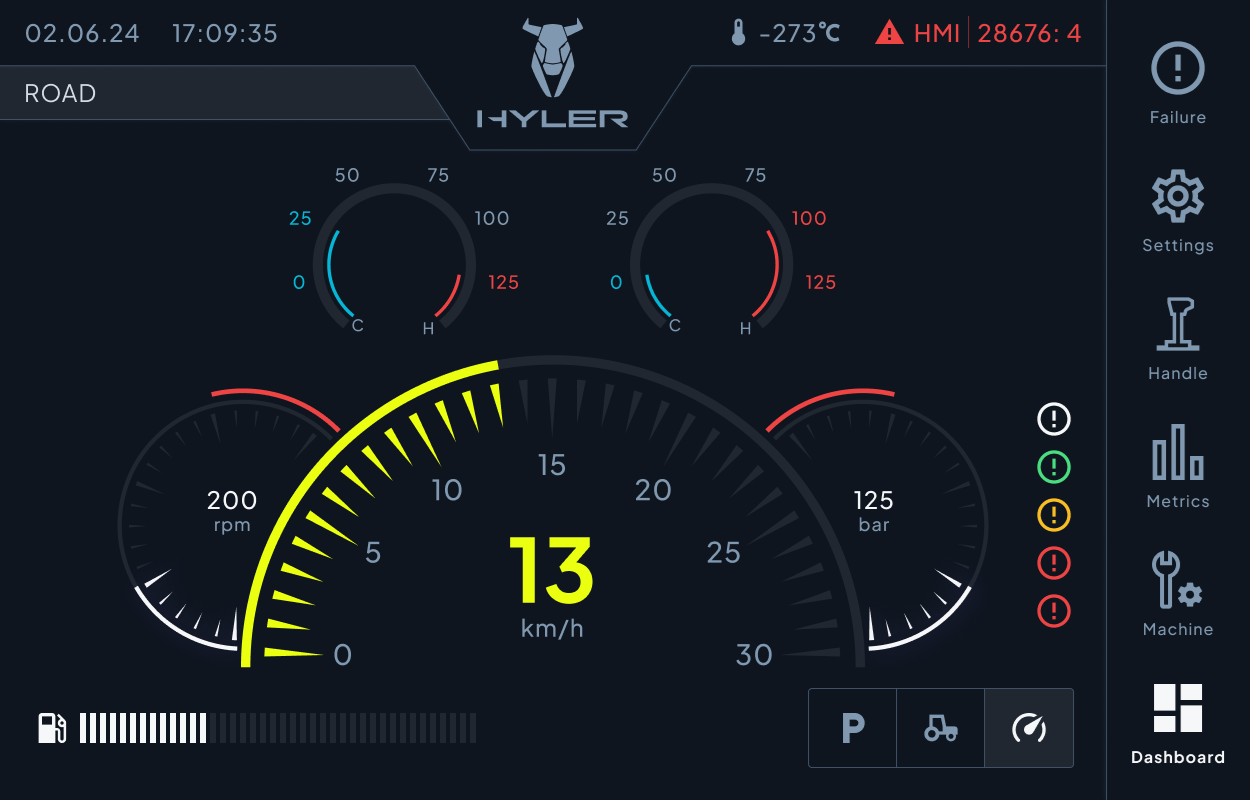Open the Machine wrench icon
This screenshot has width=1250, height=800.
point(1176,580)
